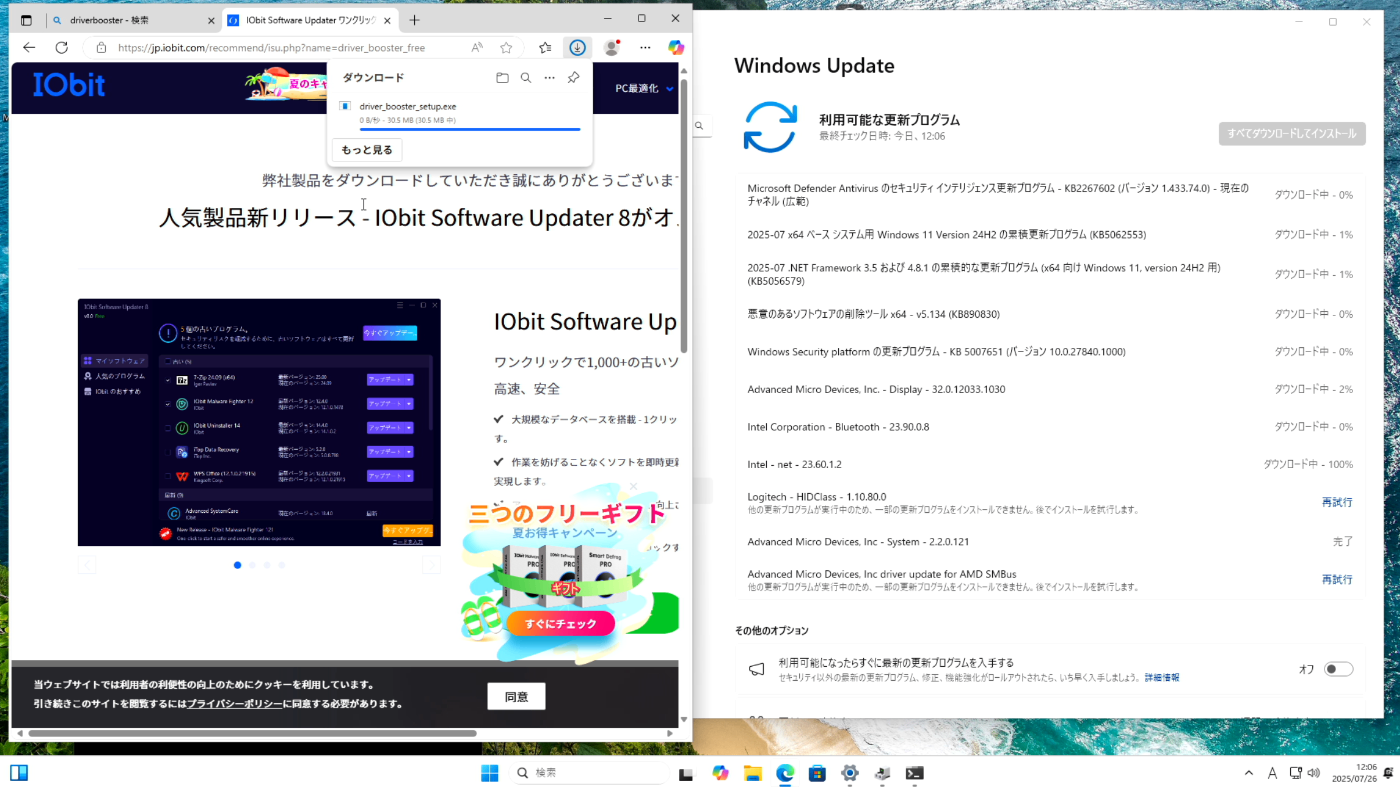Retry AMD SMBus driver update 再試行
The width and height of the screenshot is (1400, 787).
coord(1337,579)
